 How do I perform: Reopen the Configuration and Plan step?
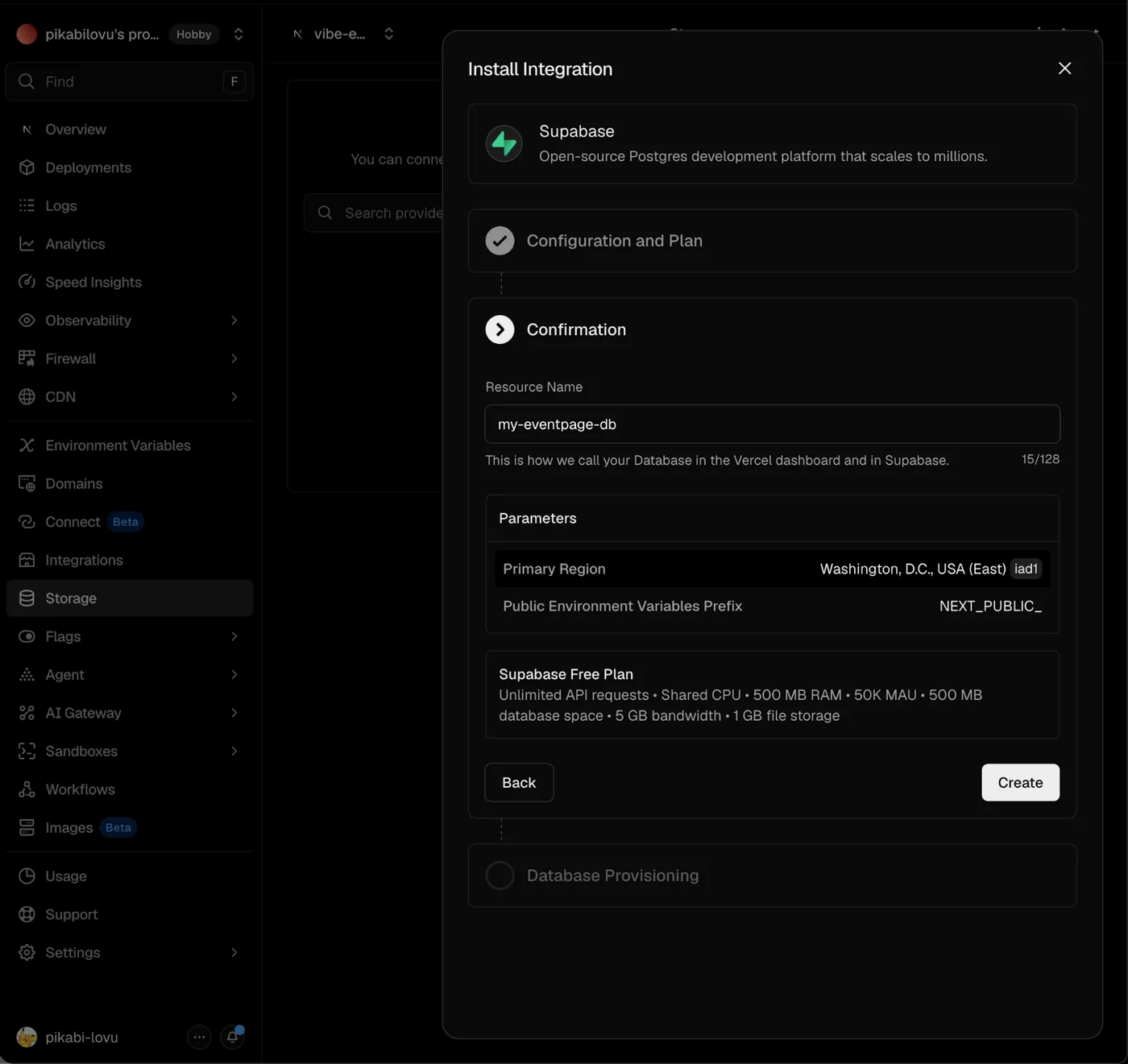pyautogui.click(x=773, y=241)
